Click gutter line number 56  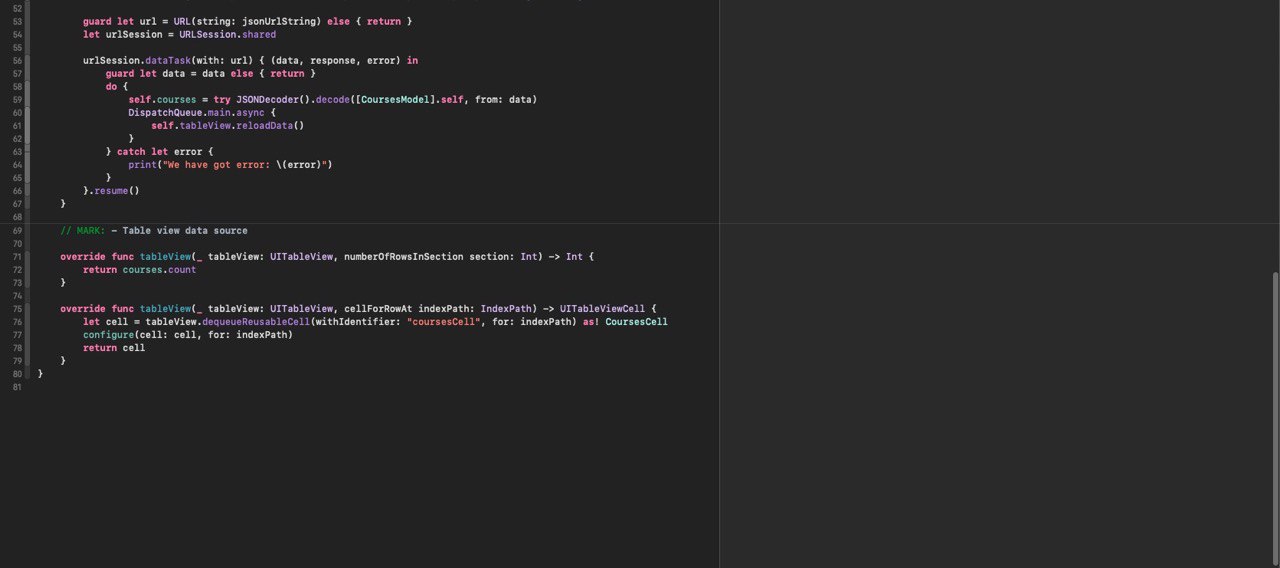coord(16,60)
